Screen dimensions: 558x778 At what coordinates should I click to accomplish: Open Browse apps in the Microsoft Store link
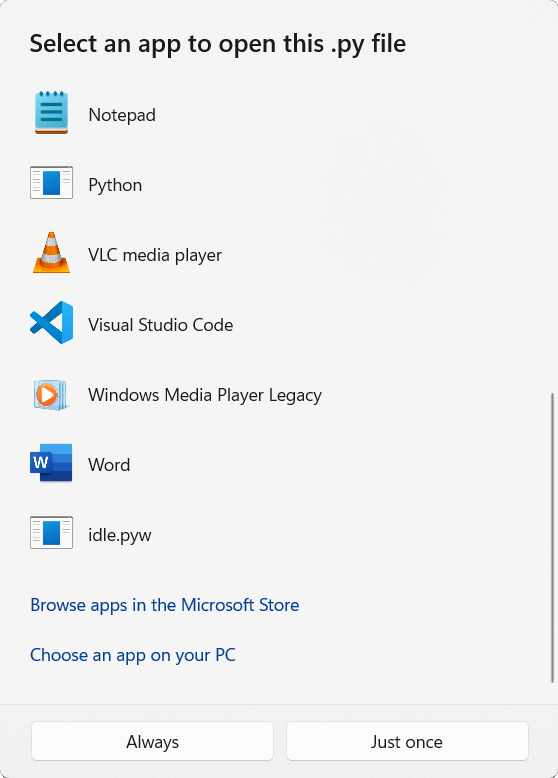pos(165,605)
